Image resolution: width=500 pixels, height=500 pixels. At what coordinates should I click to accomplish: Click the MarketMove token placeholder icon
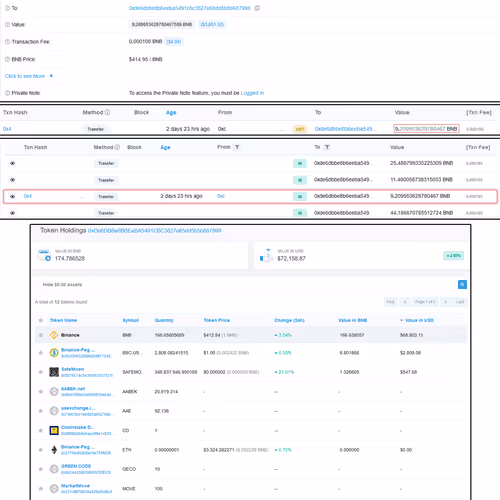(x=54, y=489)
